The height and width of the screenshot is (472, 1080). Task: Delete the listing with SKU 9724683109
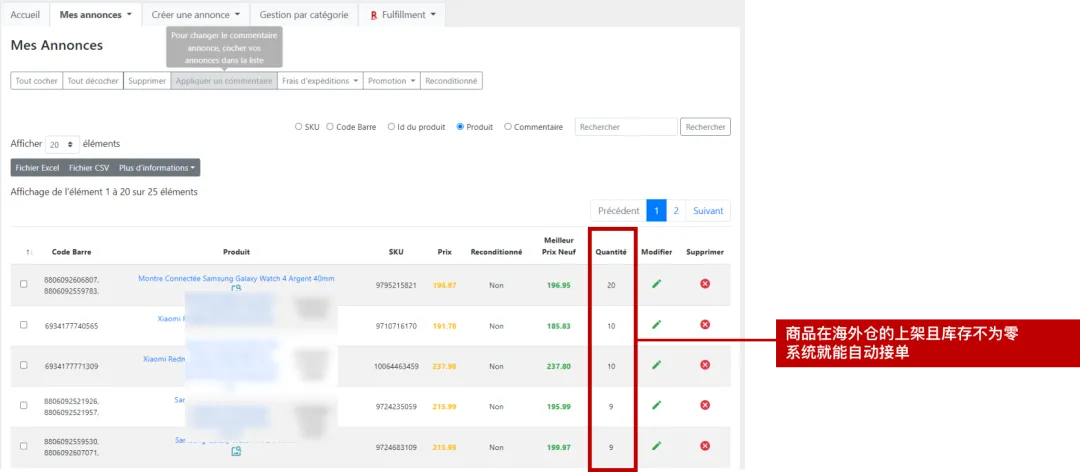coord(705,446)
